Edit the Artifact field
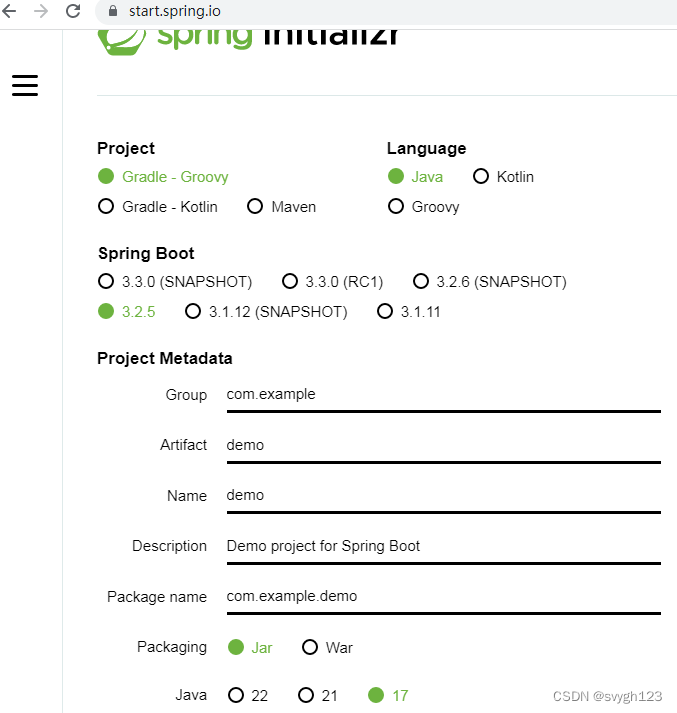Viewport: 677px width, 713px height. click(444, 446)
